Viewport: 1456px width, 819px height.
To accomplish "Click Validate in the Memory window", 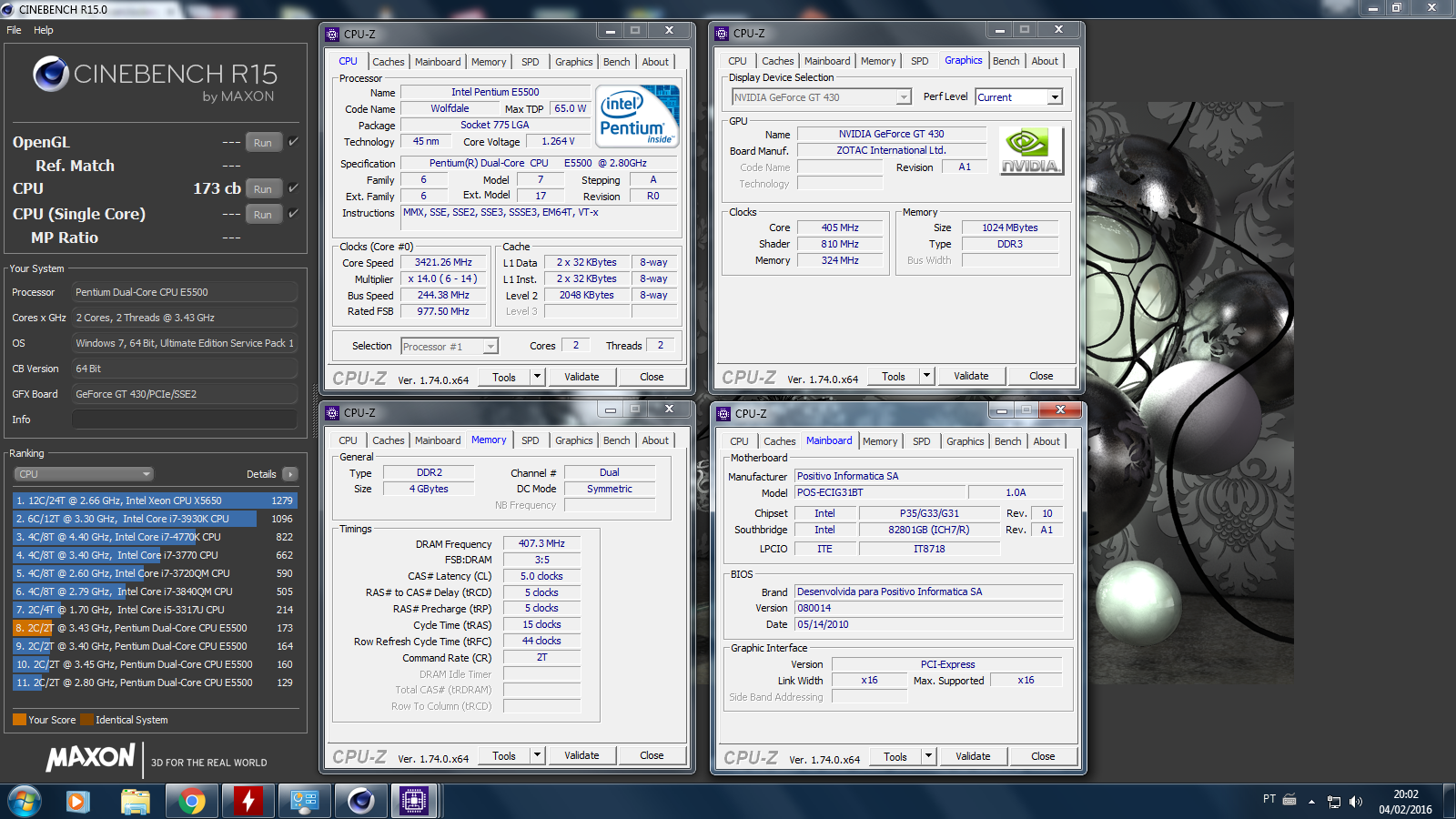I will pos(581,755).
